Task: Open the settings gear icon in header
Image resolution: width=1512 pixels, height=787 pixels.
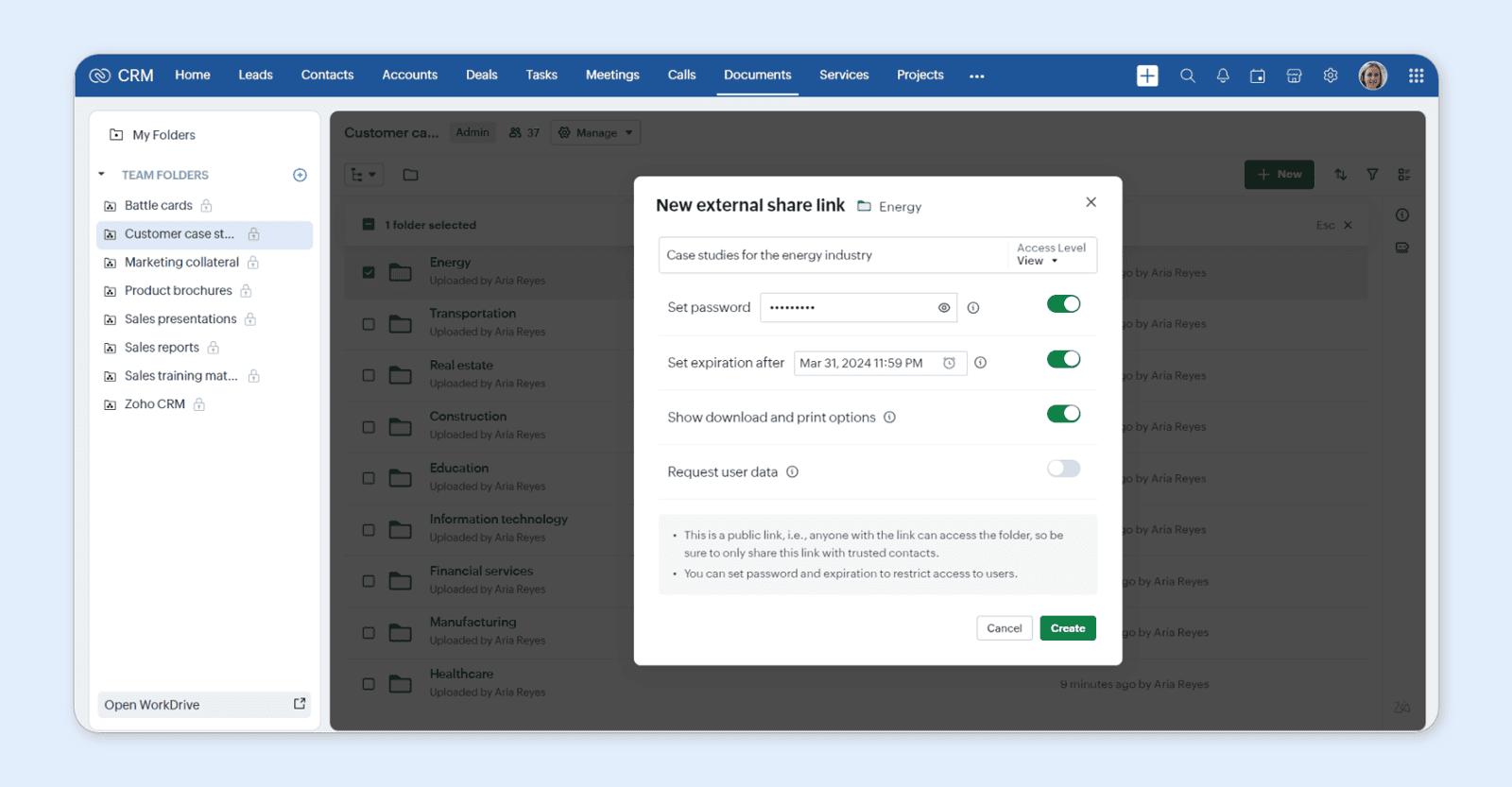Action: [x=1331, y=76]
